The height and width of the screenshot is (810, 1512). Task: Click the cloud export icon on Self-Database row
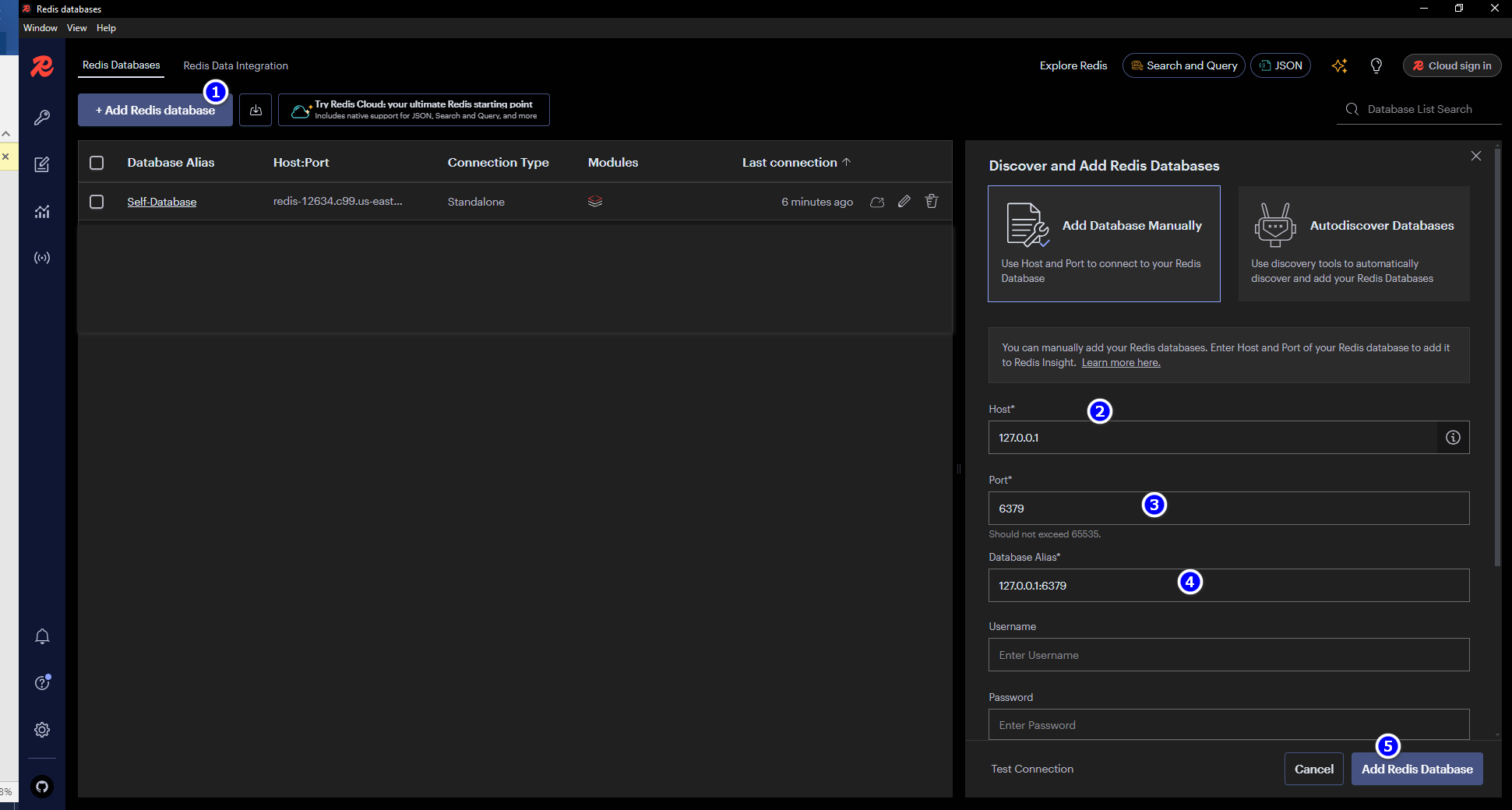click(x=876, y=202)
